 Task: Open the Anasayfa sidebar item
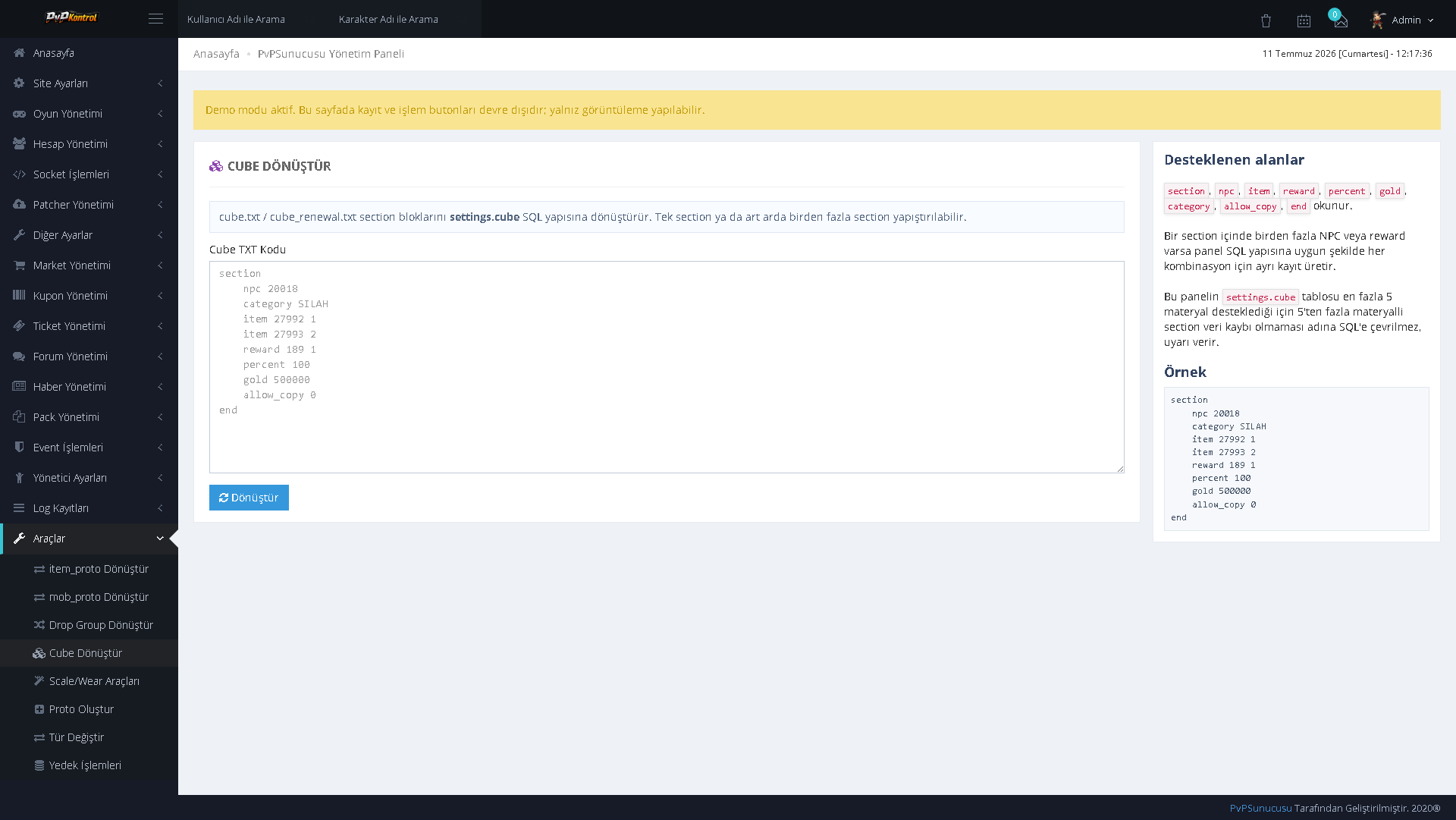coord(89,53)
